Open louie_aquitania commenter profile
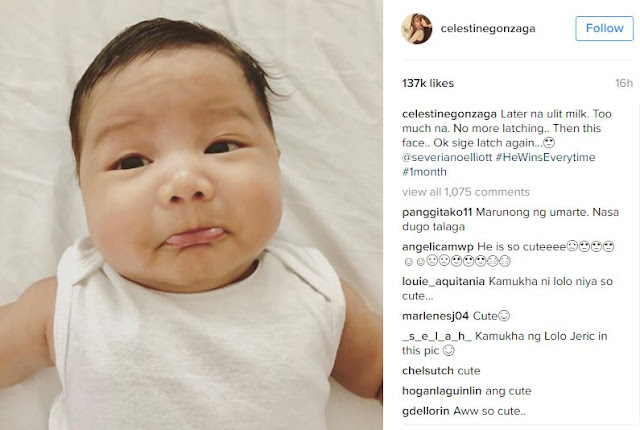640x430 pixels. click(443, 281)
